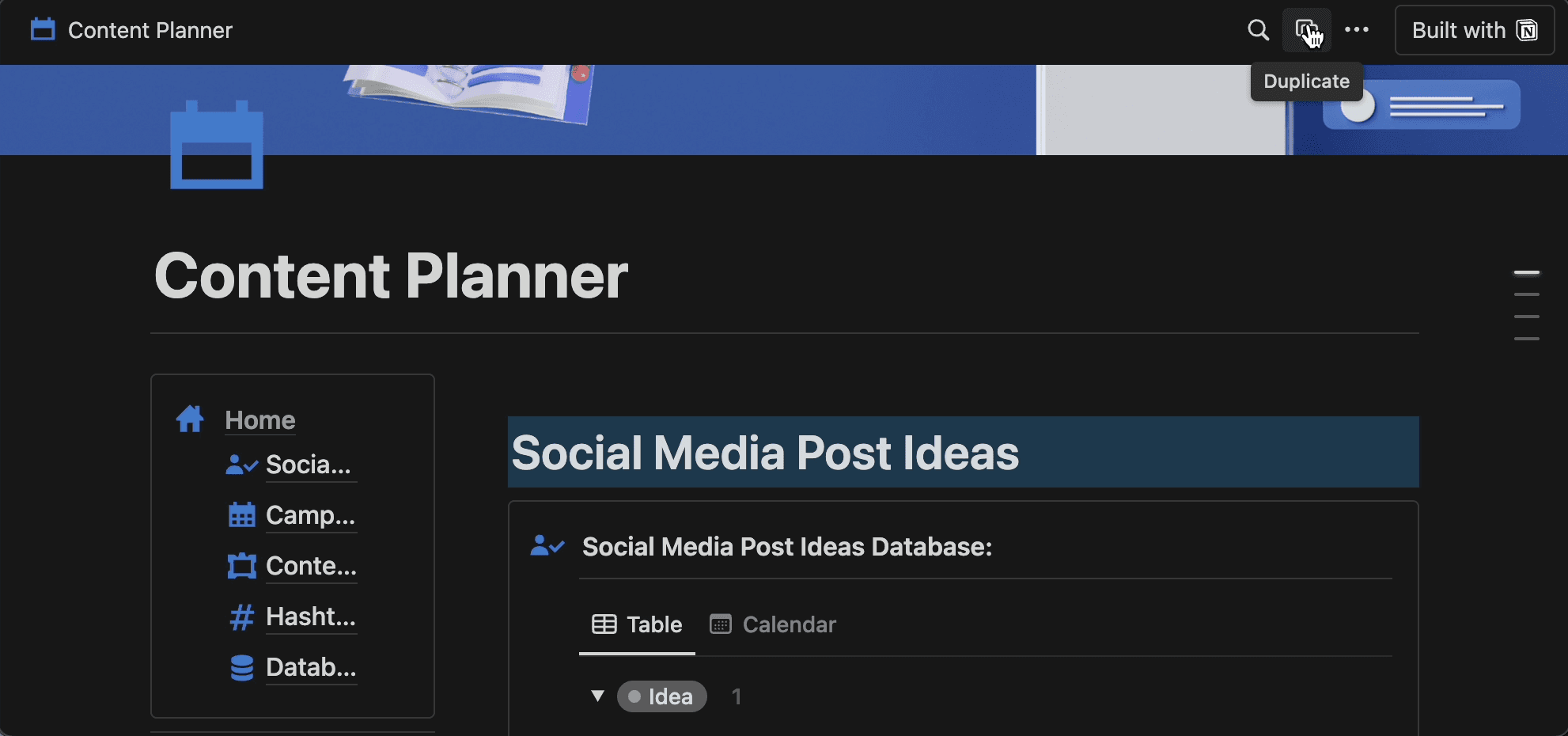This screenshot has width=1568, height=736.
Task: Jump to first table-of-contents outline marker
Action: [1526, 273]
